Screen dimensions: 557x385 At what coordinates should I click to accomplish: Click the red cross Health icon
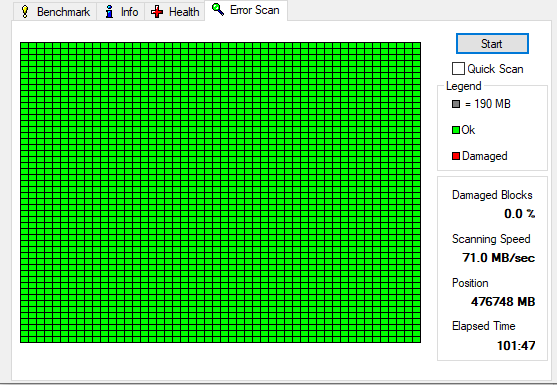point(157,12)
